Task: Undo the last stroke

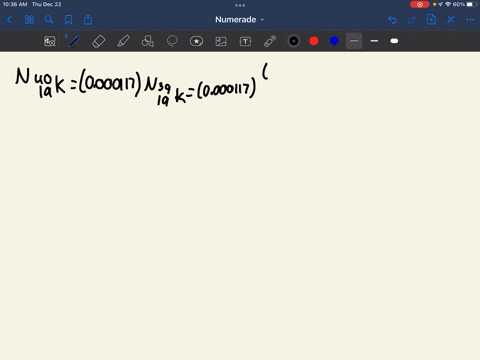Action: point(392,20)
